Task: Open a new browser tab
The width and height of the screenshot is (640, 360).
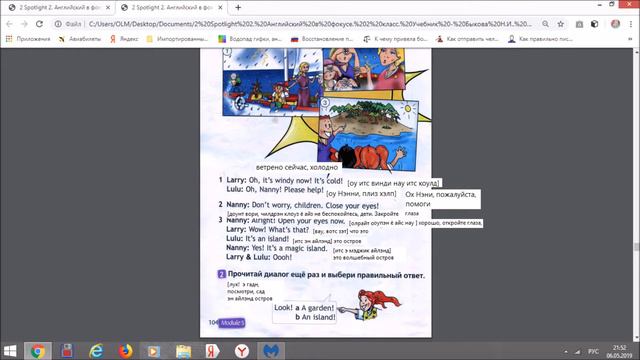Action: [238, 7]
